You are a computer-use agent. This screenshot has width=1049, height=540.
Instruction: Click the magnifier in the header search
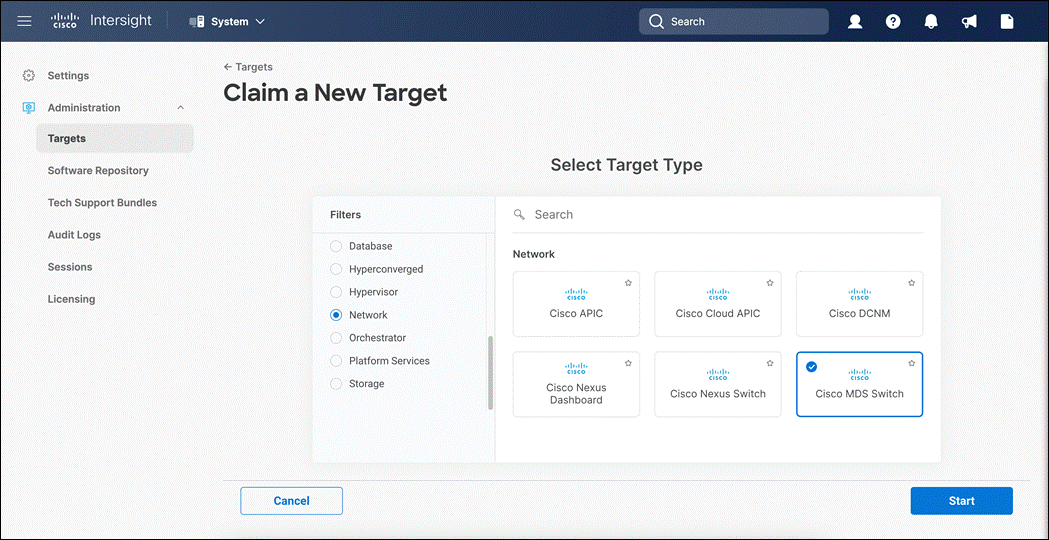point(656,21)
